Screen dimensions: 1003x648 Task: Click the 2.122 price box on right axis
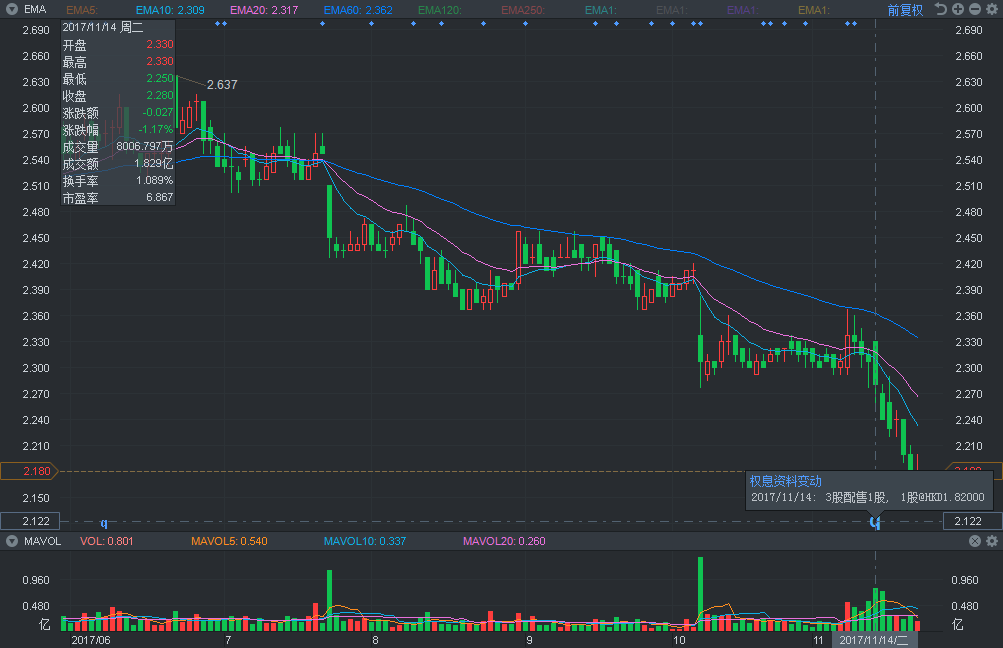pos(972,521)
